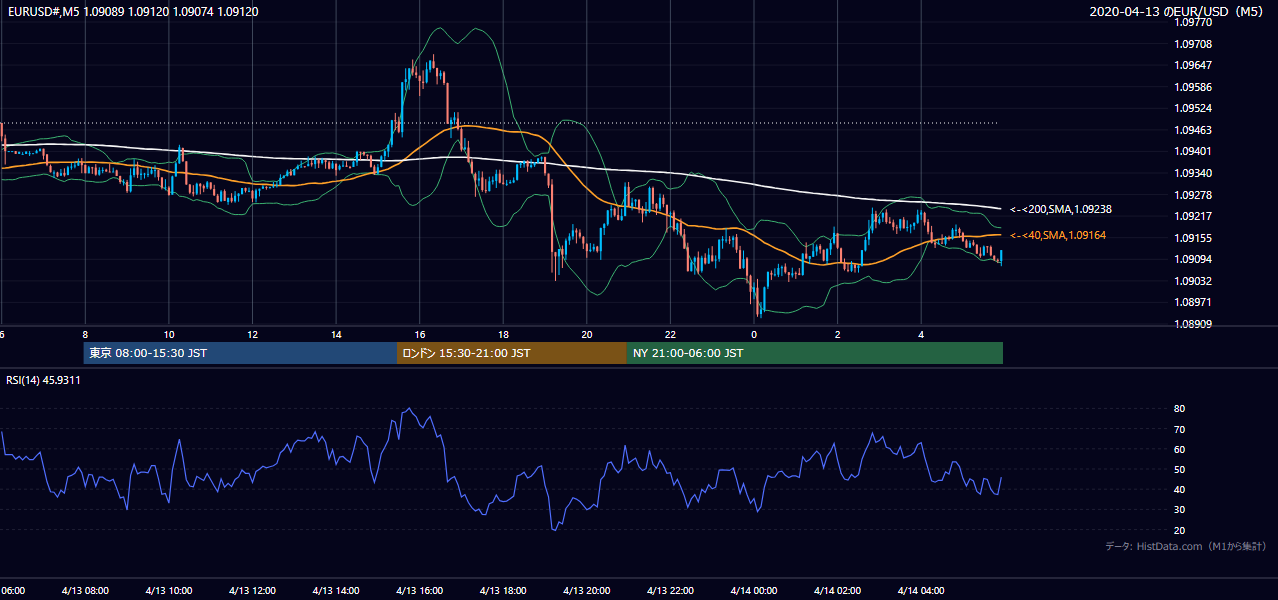This screenshot has height=600, width=1278.
Task: Click RSI axis level 70
Action: [1179, 429]
